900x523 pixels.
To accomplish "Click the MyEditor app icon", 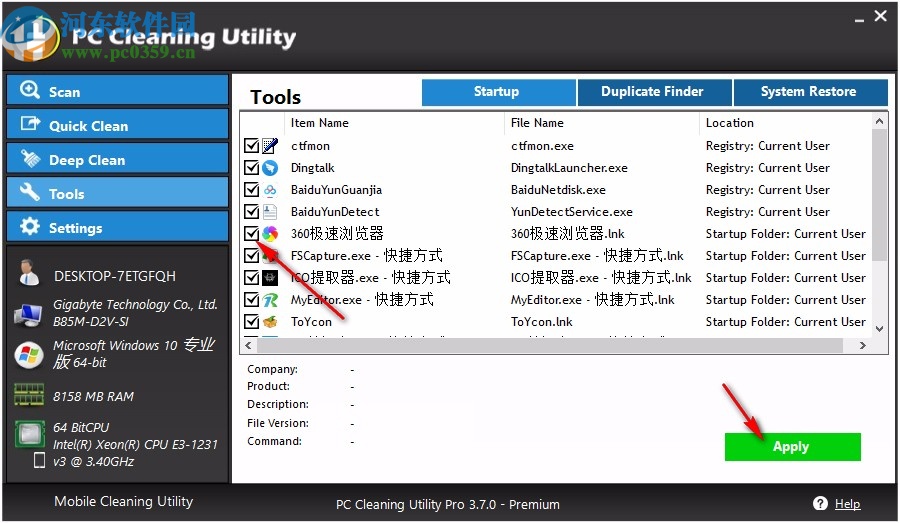I will coord(270,300).
